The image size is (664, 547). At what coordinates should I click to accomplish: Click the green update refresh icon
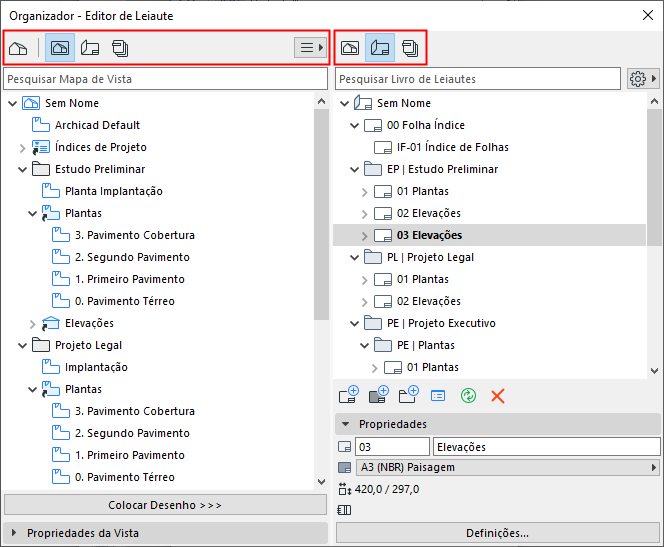[468, 396]
